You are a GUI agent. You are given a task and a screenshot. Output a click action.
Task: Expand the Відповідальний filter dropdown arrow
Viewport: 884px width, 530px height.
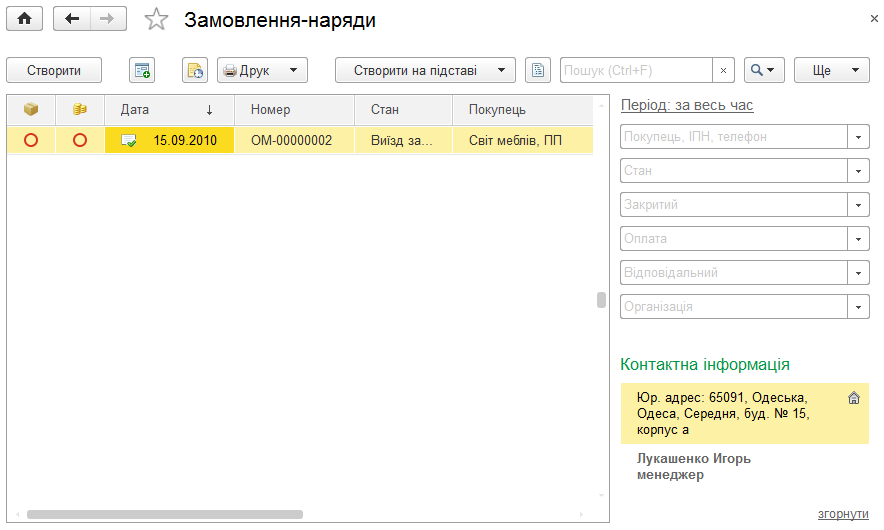[859, 273]
